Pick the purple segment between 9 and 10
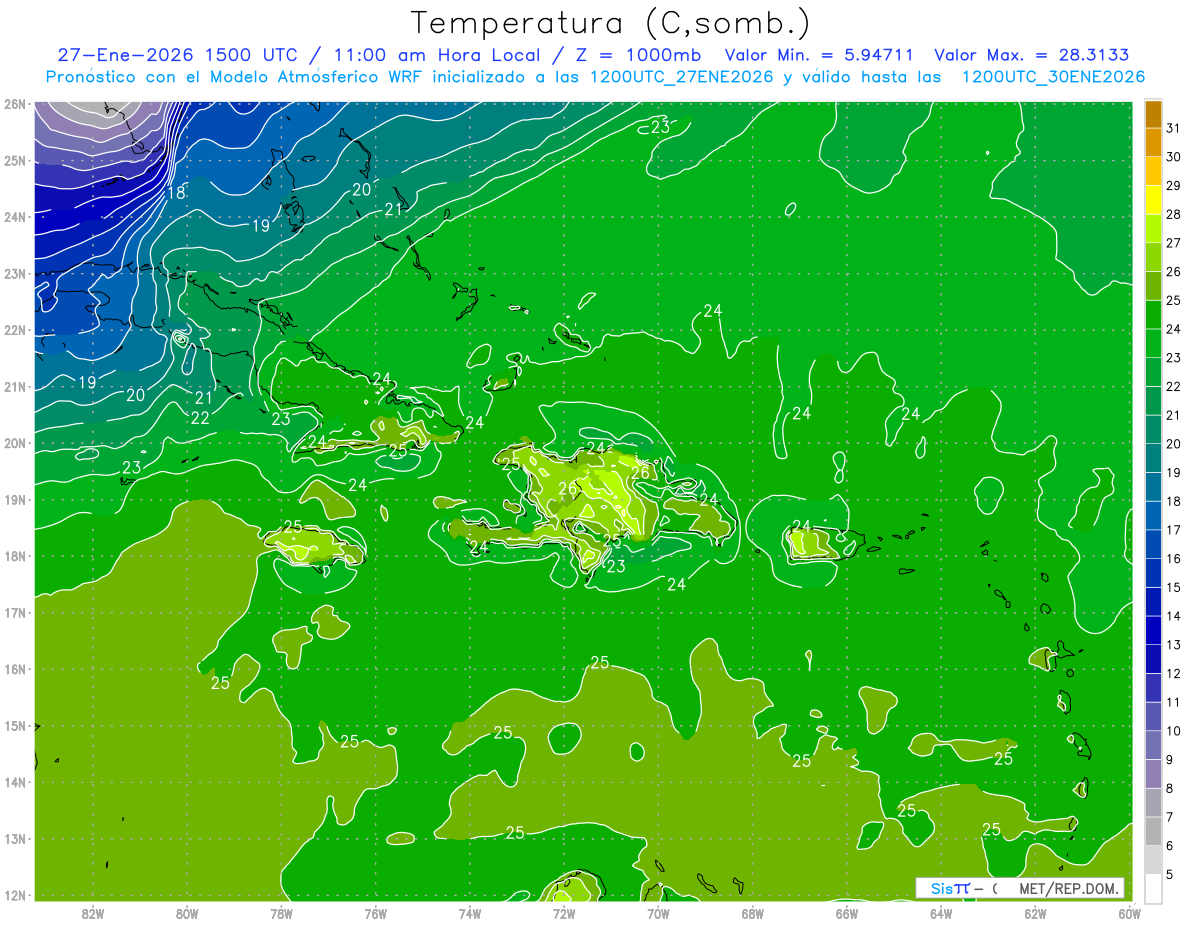This screenshot has height=927, width=1200. (1153, 745)
